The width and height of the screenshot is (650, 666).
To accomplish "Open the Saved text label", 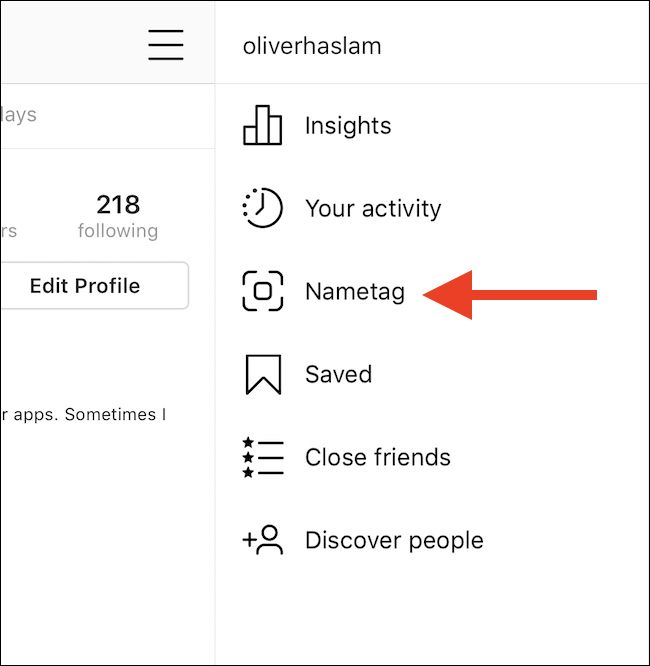I will pyautogui.click(x=338, y=375).
